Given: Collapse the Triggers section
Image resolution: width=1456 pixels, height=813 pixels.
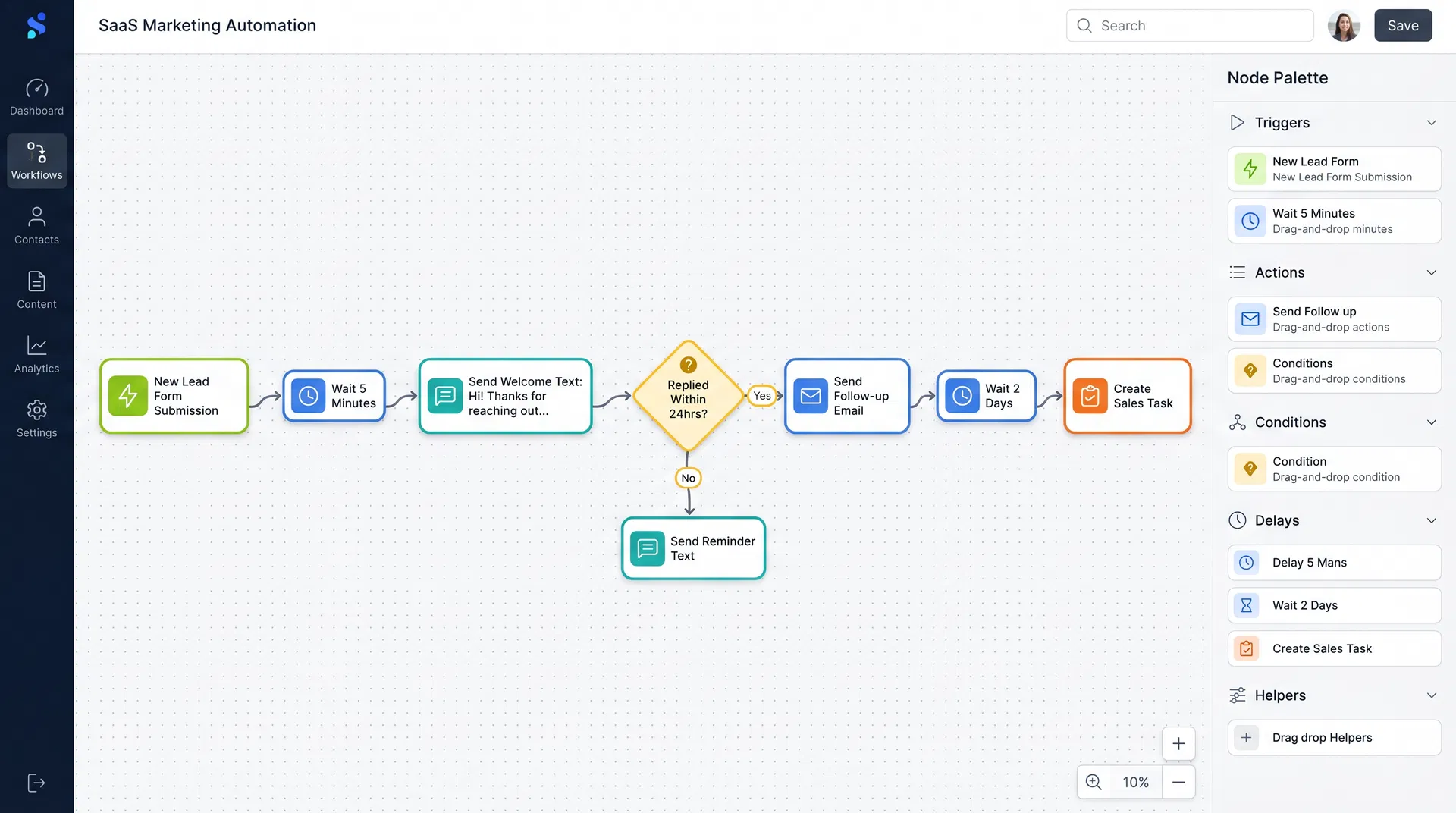Looking at the screenshot, I should coord(1432,122).
